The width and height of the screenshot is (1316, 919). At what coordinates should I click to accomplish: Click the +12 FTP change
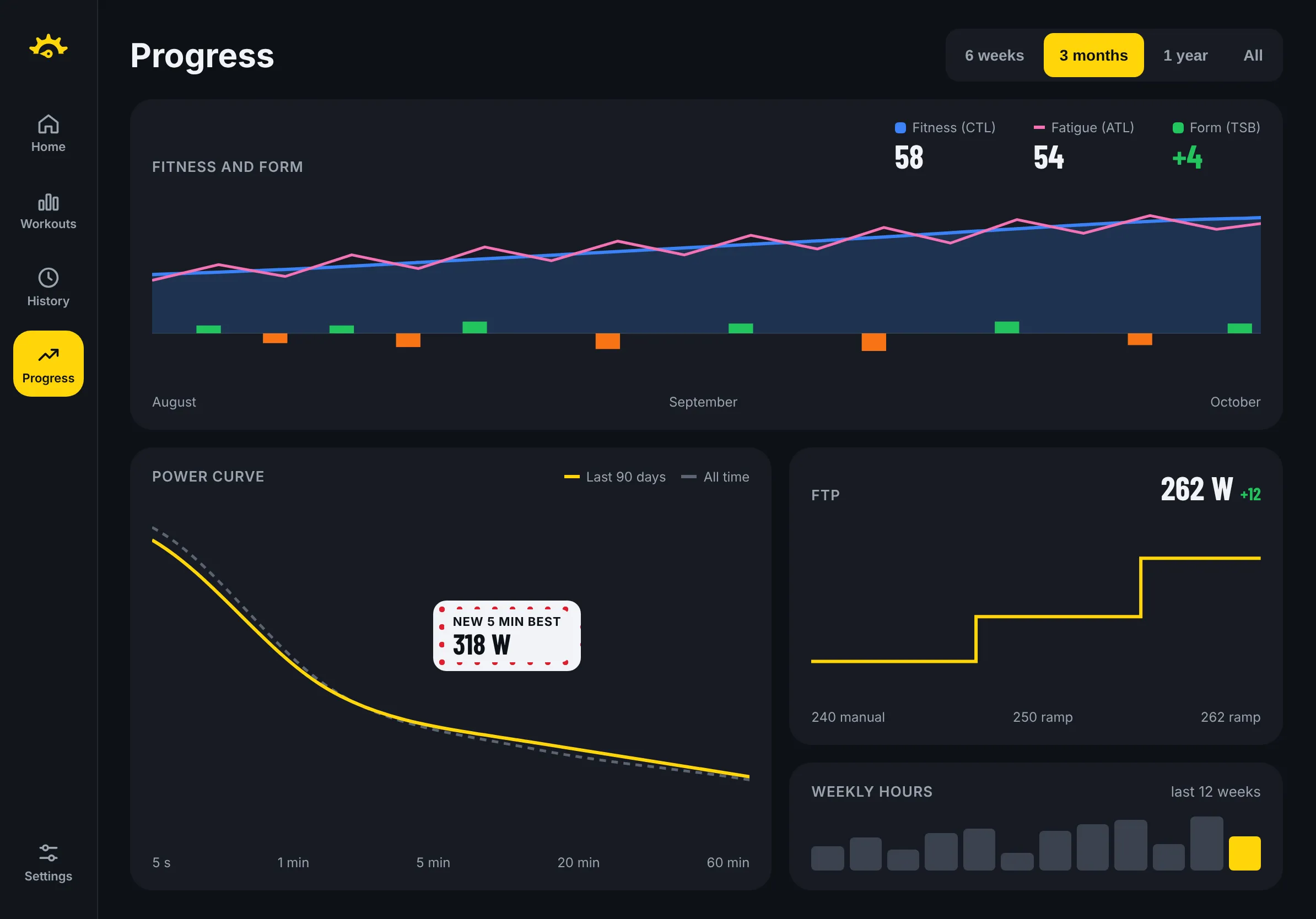1250,494
